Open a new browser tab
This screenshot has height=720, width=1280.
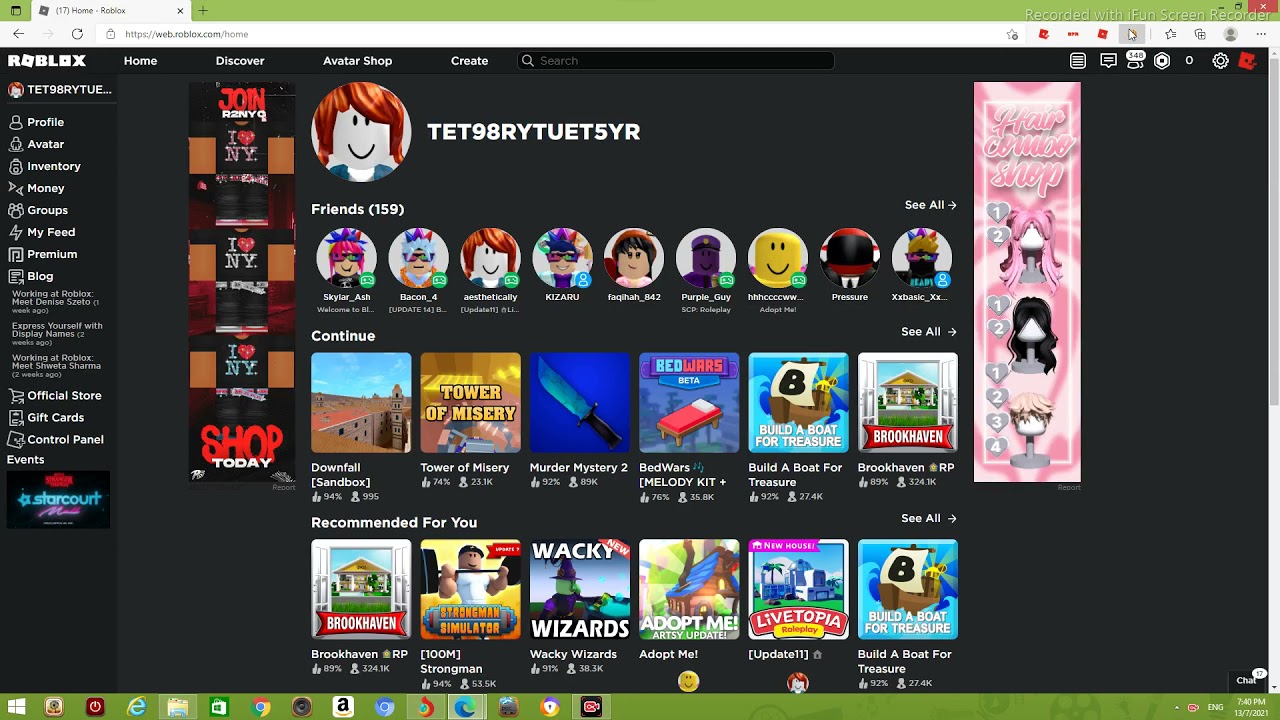click(x=203, y=11)
